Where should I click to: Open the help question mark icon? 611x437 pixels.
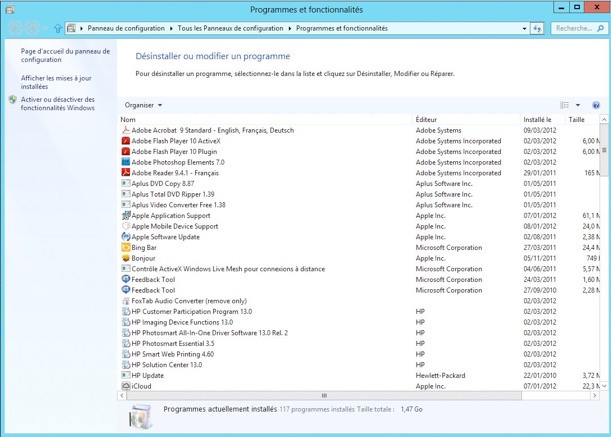click(596, 105)
